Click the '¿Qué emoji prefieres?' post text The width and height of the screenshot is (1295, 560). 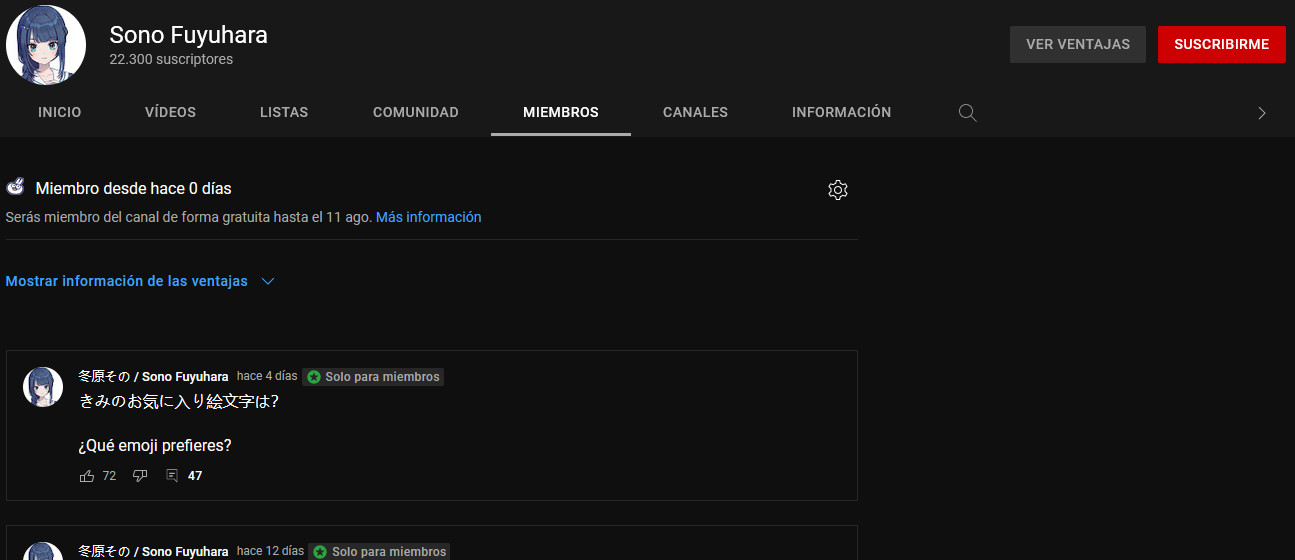[155, 446]
